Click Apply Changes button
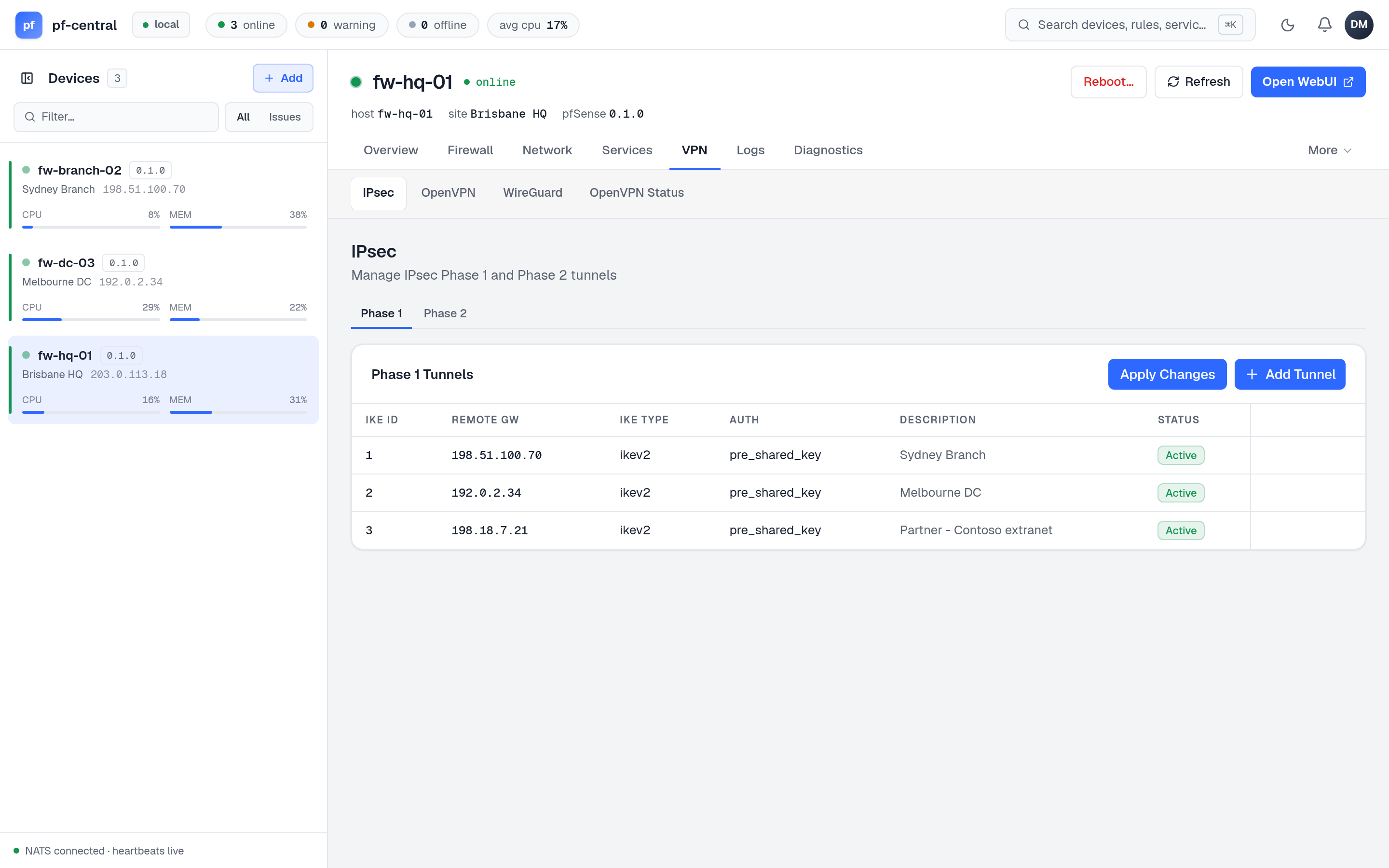Image resolution: width=1389 pixels, height=868 pixels. point(1167,374)
